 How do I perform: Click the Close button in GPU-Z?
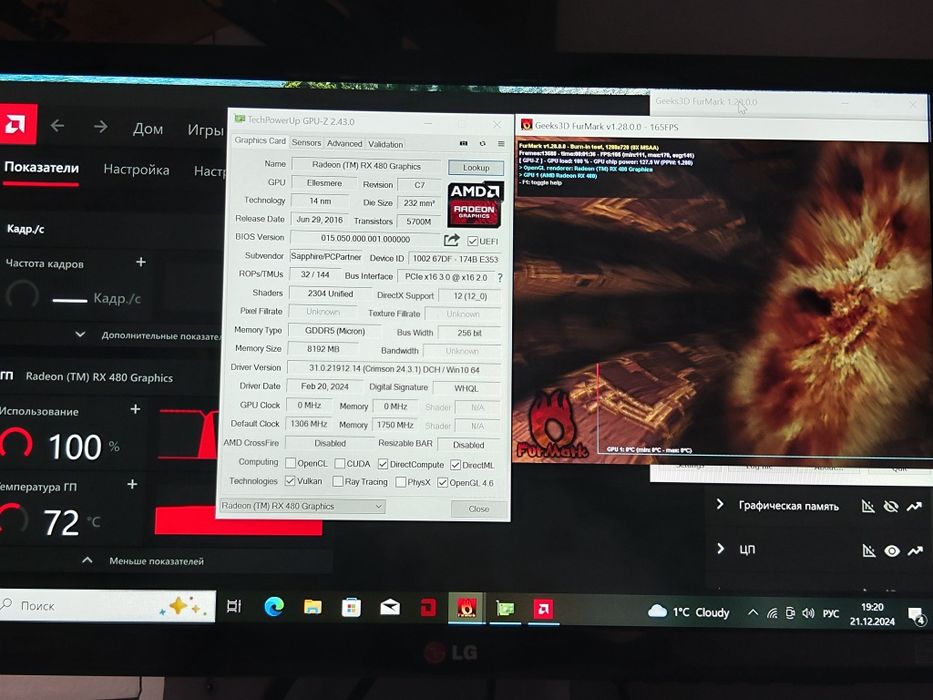click(x=479, y=508)
